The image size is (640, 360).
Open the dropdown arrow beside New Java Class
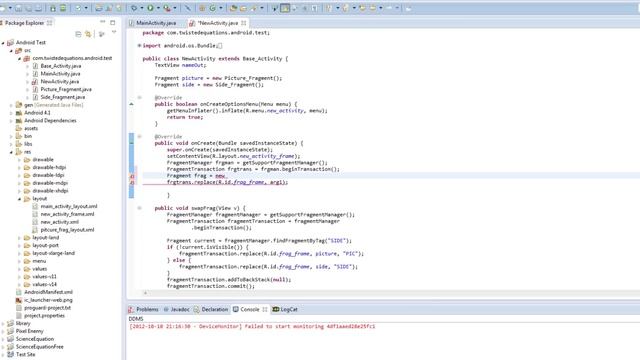[x=221, y=8]
